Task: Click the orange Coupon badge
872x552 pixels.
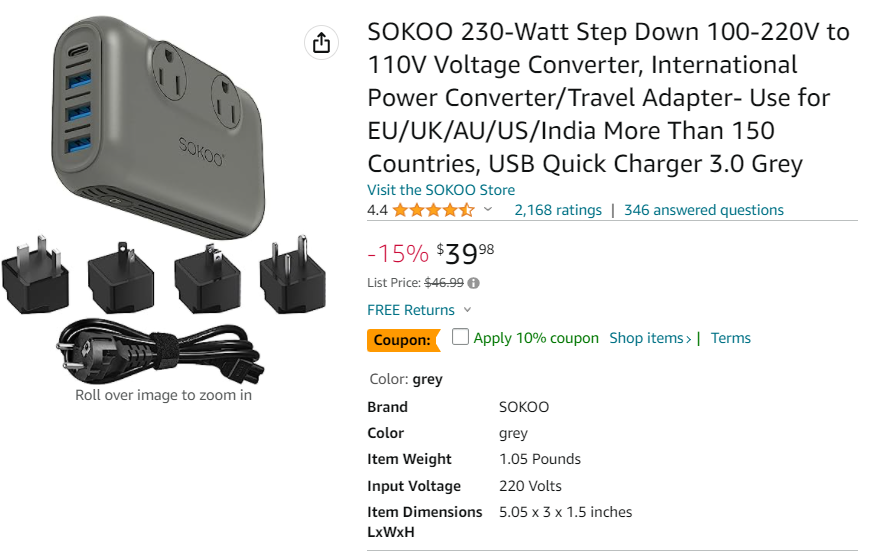Action: [x=404, y=340]
